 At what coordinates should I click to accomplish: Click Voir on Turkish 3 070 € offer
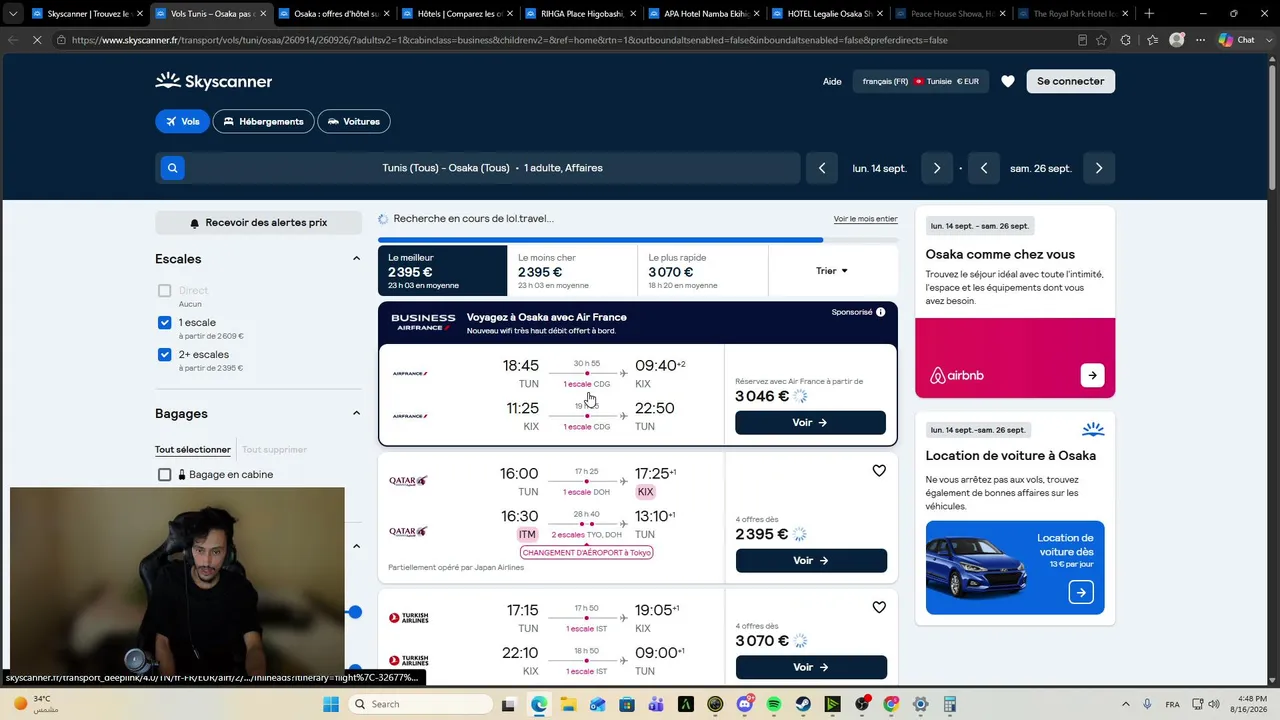[x=811, y=667]
